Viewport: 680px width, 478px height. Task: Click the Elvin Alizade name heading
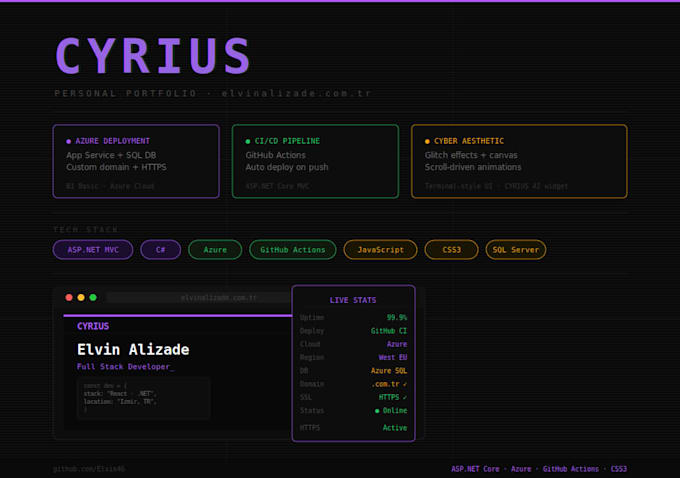[133, 349]
